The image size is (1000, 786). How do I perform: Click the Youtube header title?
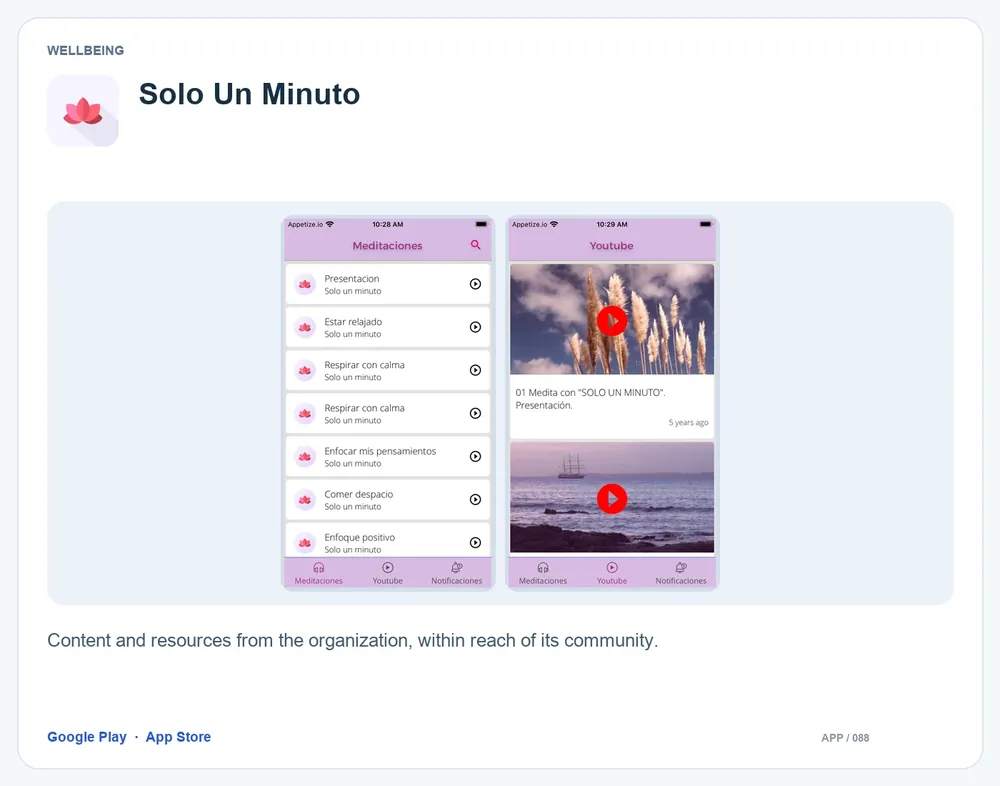tap(611, 246)
